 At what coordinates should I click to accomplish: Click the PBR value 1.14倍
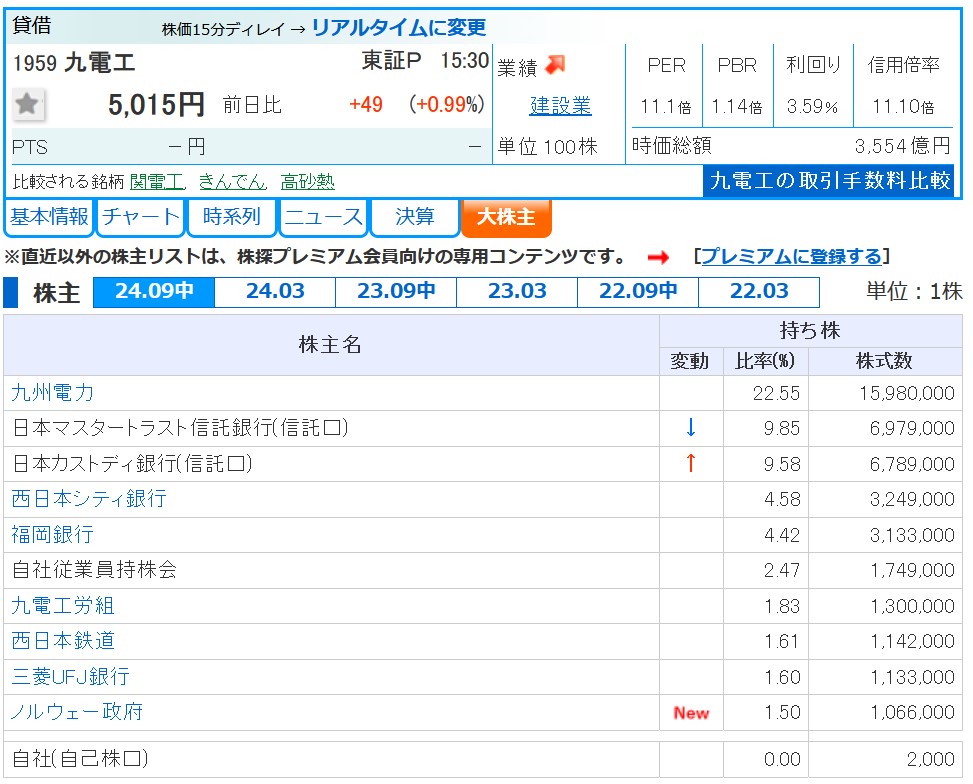click(737, 107)
